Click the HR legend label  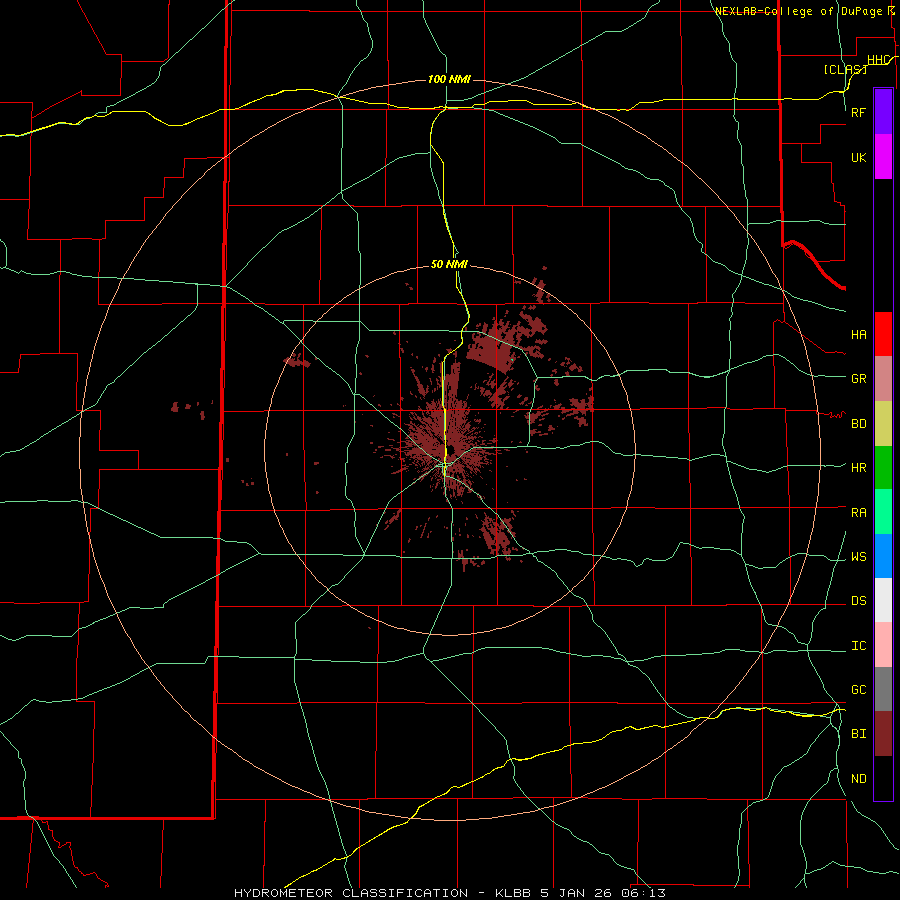click(858, 468)
